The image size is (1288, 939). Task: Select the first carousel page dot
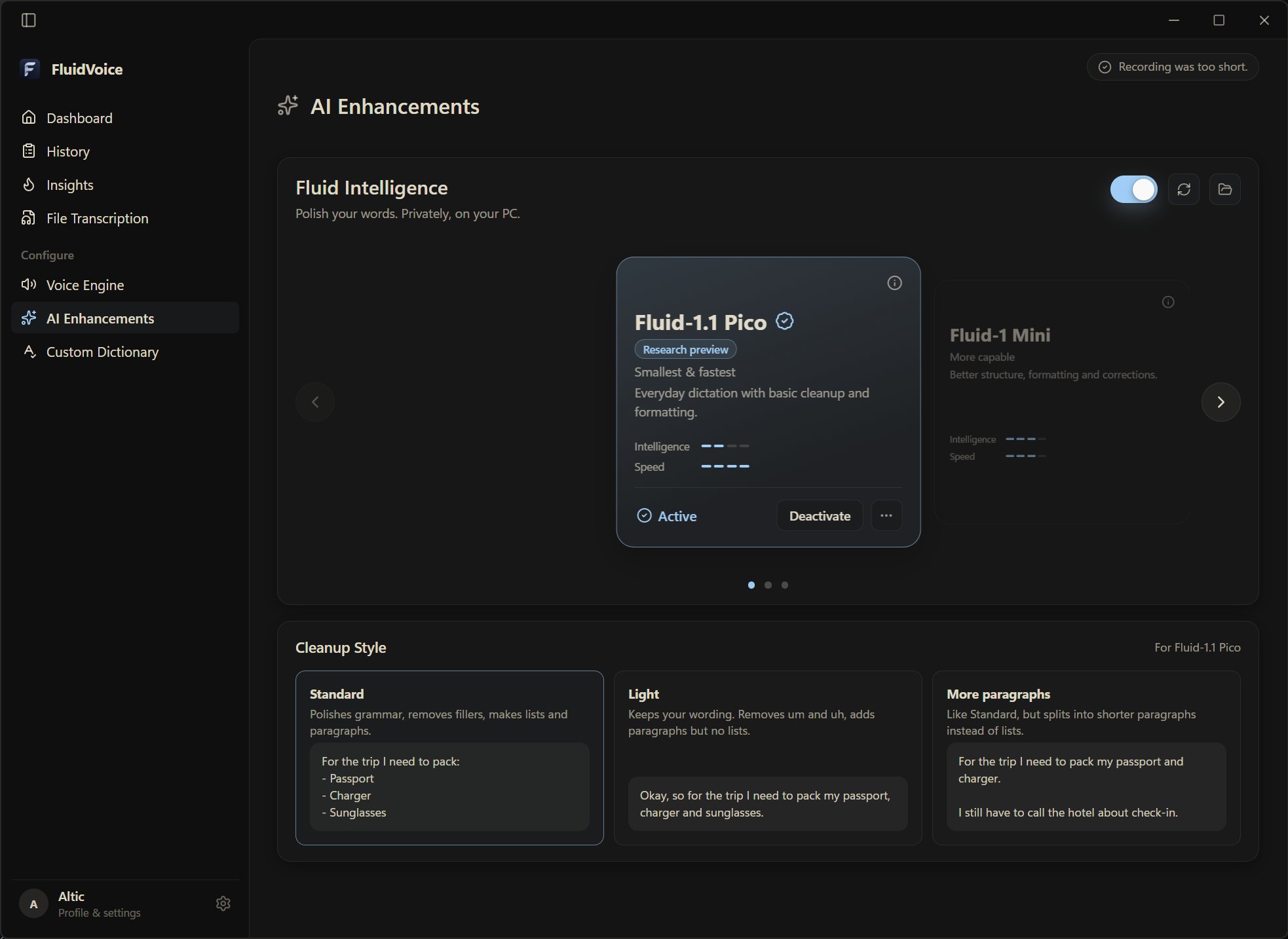point(751,585)
